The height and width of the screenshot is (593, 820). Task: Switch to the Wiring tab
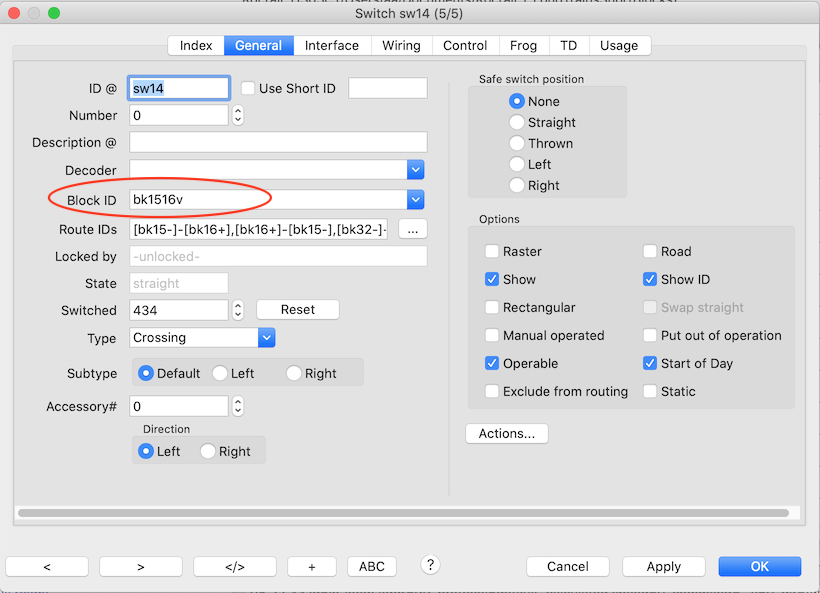pos(401,46)
